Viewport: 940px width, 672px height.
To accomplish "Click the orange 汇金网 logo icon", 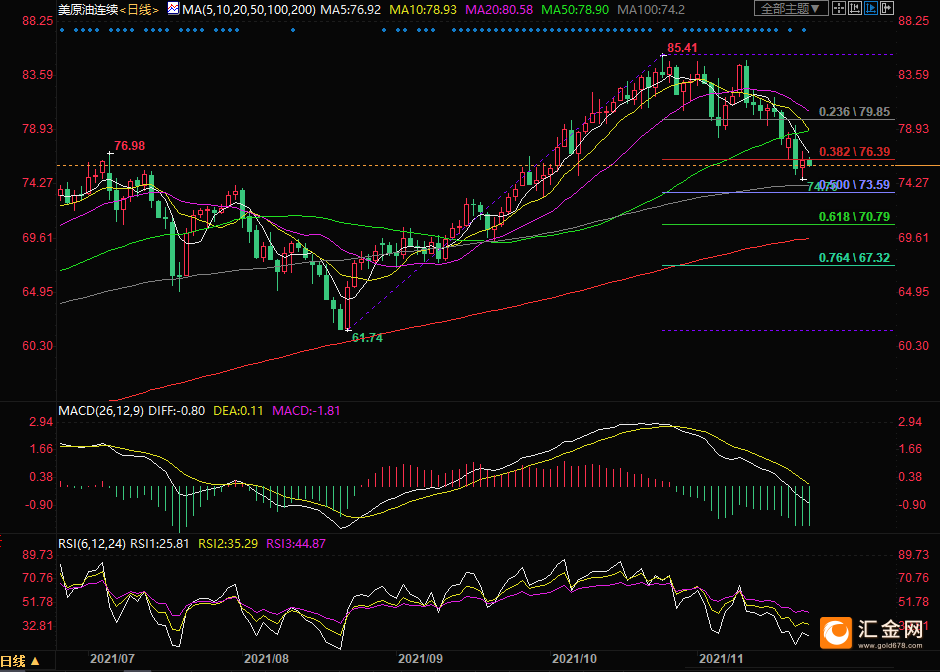I will click(835, 632).
